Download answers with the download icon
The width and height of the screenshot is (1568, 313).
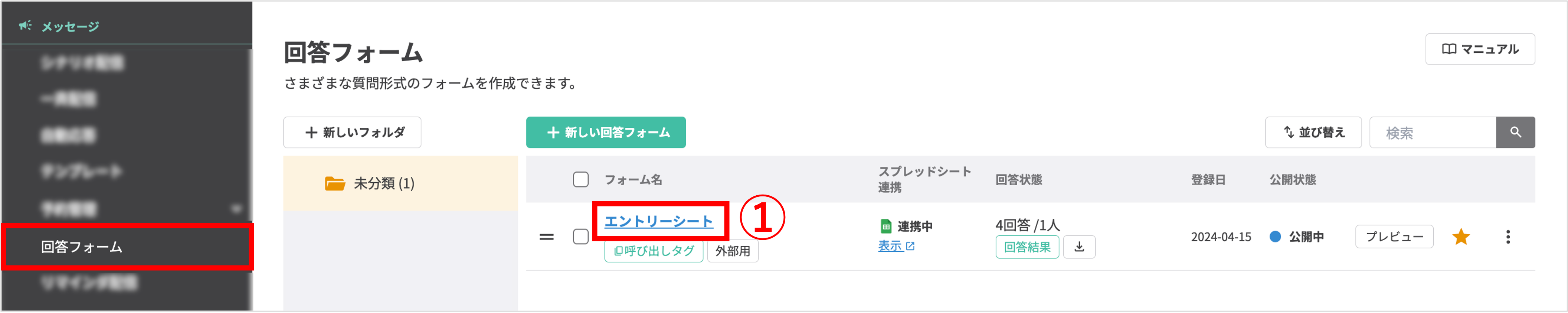click(x=1078, y=247)
